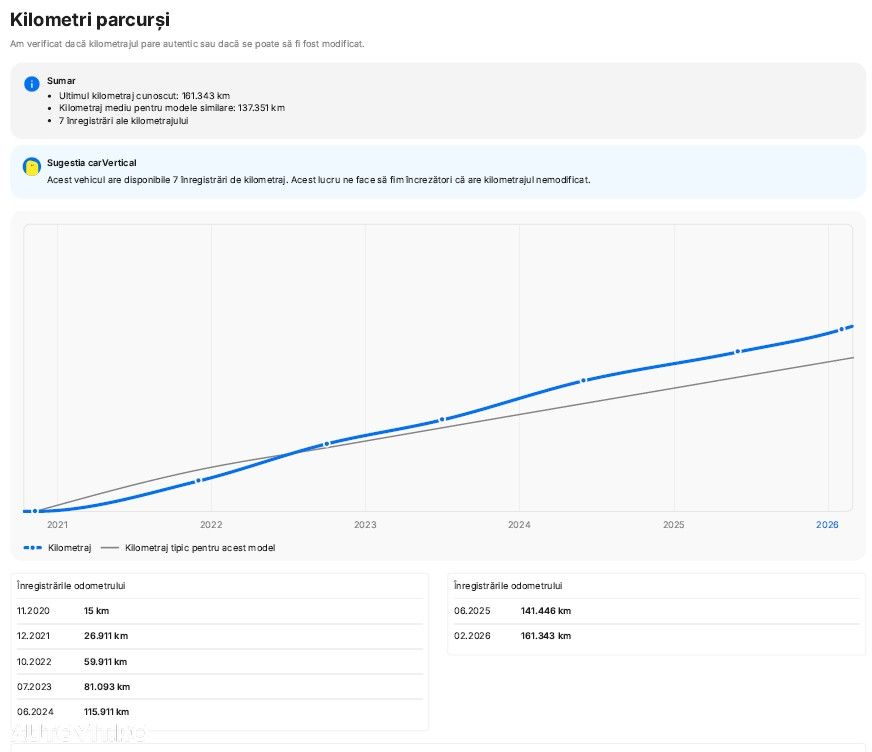Click the 2026 label on the chart axis
This screenshot has height=752, width=872.
pos(827,524)
